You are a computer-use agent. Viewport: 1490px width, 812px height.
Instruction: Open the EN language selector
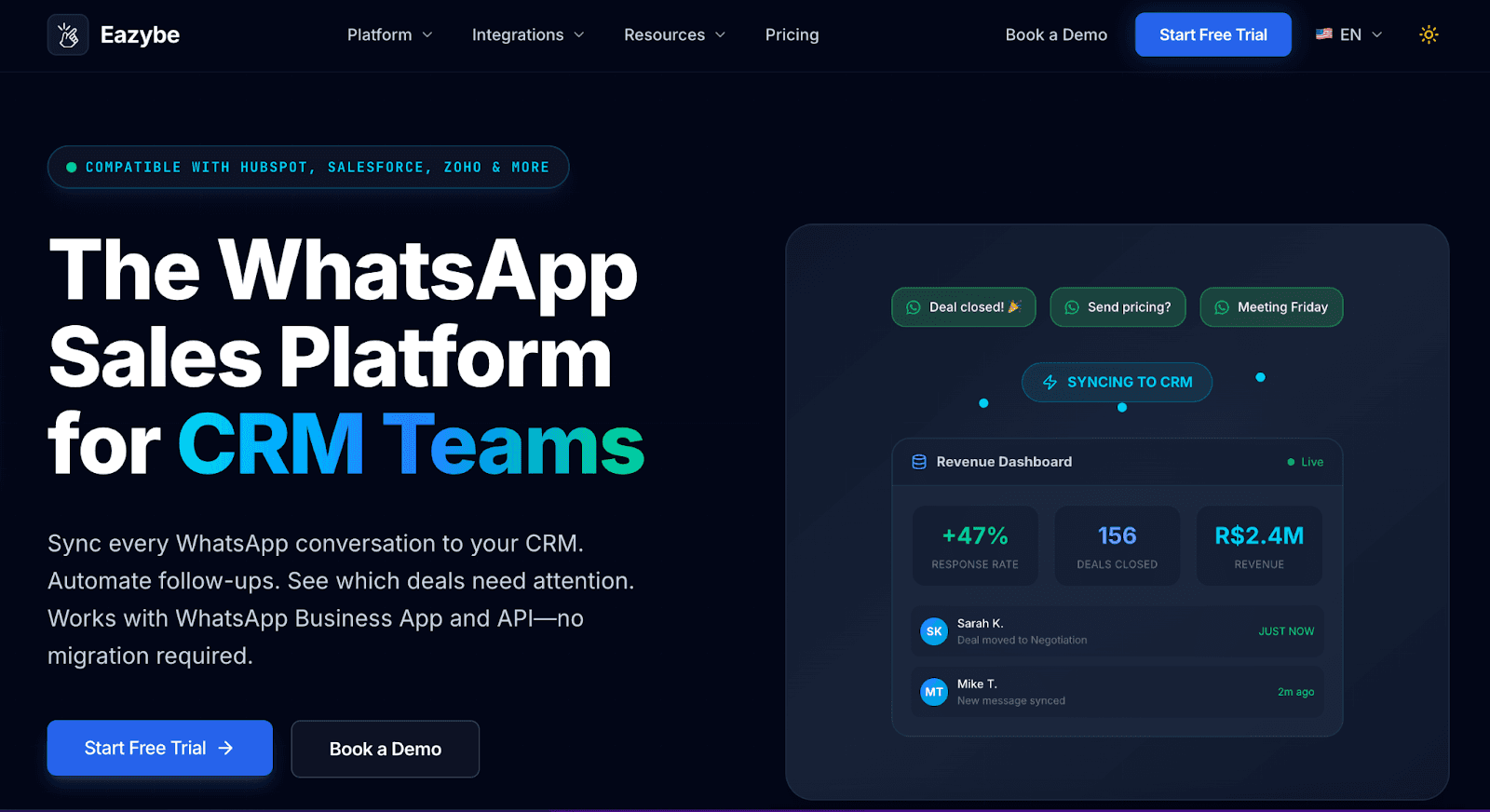point(1348,34)
